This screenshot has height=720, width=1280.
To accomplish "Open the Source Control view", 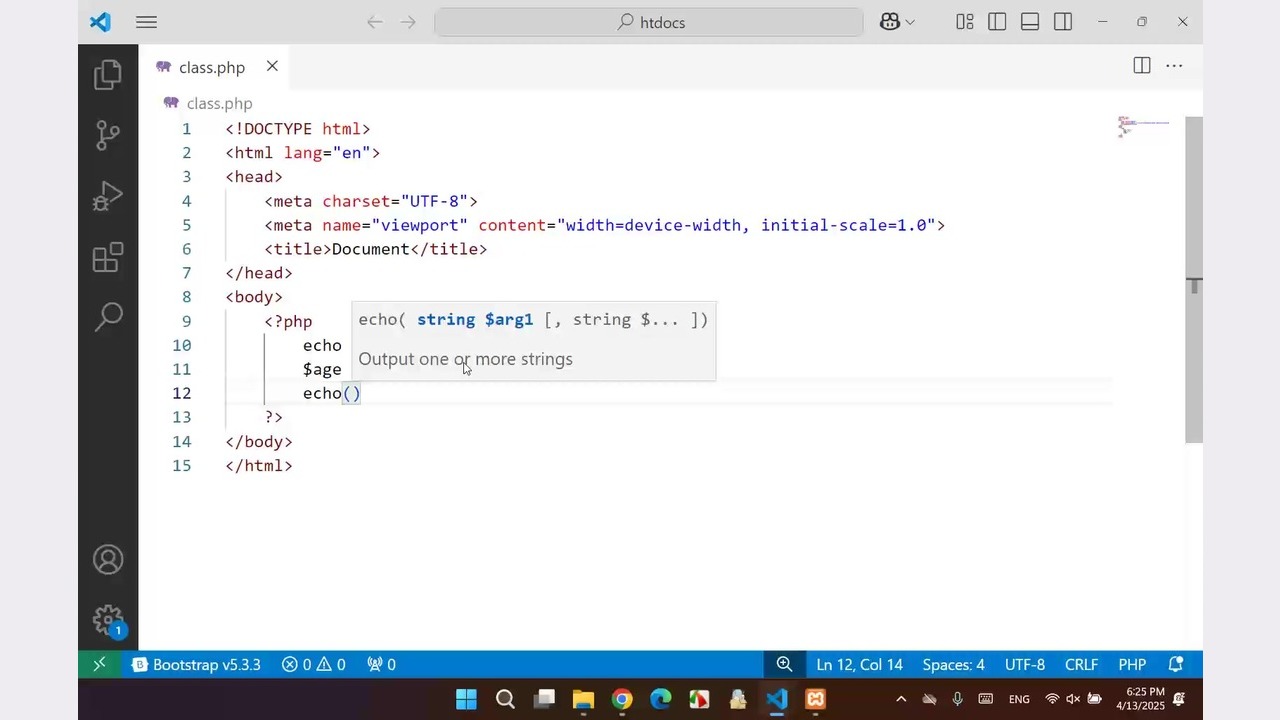I will tap(108, 135).
